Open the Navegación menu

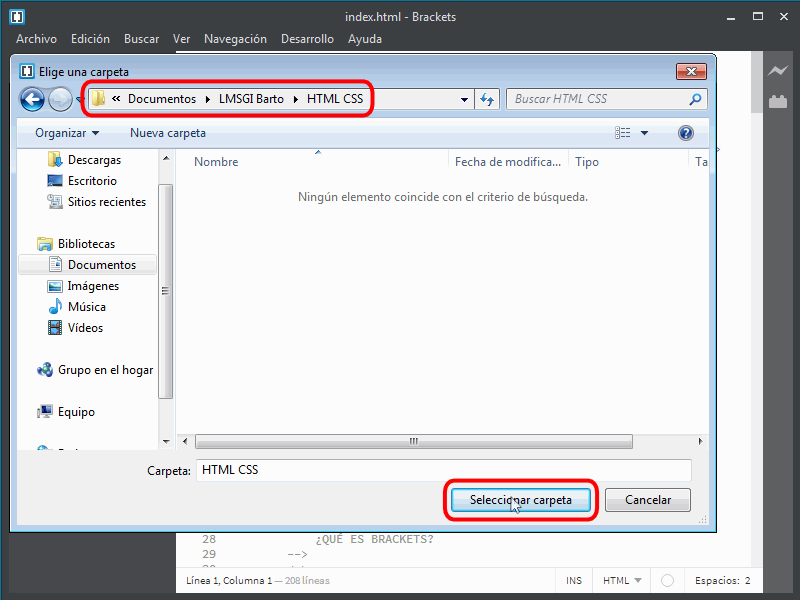[235, 39]
